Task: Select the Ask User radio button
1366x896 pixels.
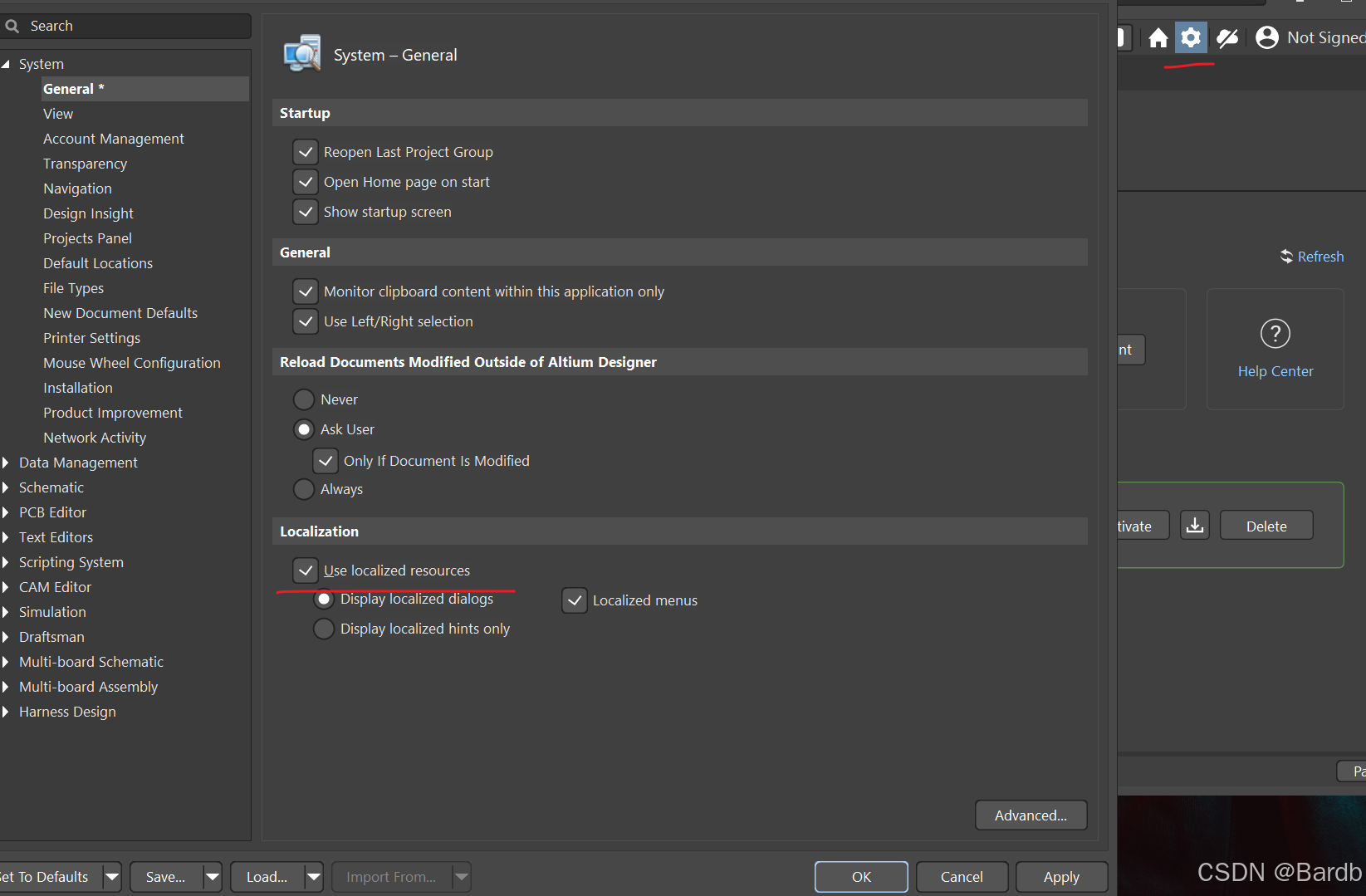Action: point(304,429)
